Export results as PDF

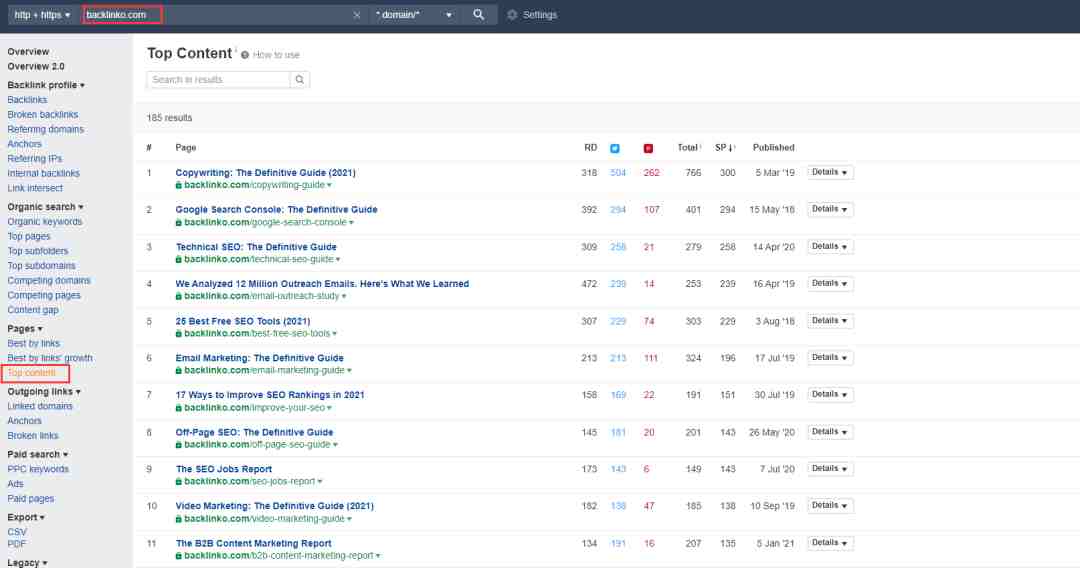tap(17, 544)
